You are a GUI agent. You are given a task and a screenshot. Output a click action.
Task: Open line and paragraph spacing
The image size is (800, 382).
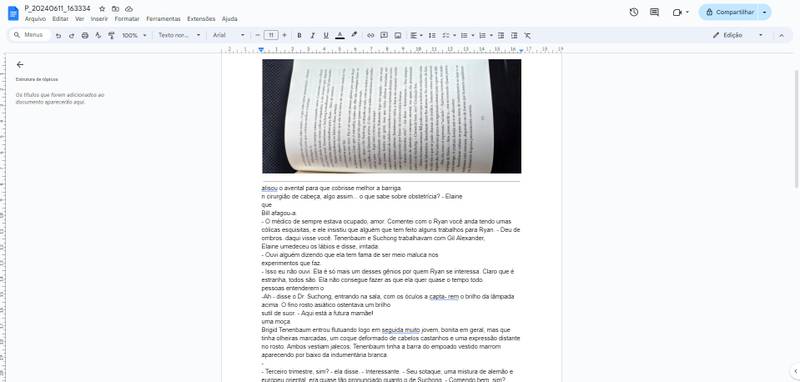point(432,35)
